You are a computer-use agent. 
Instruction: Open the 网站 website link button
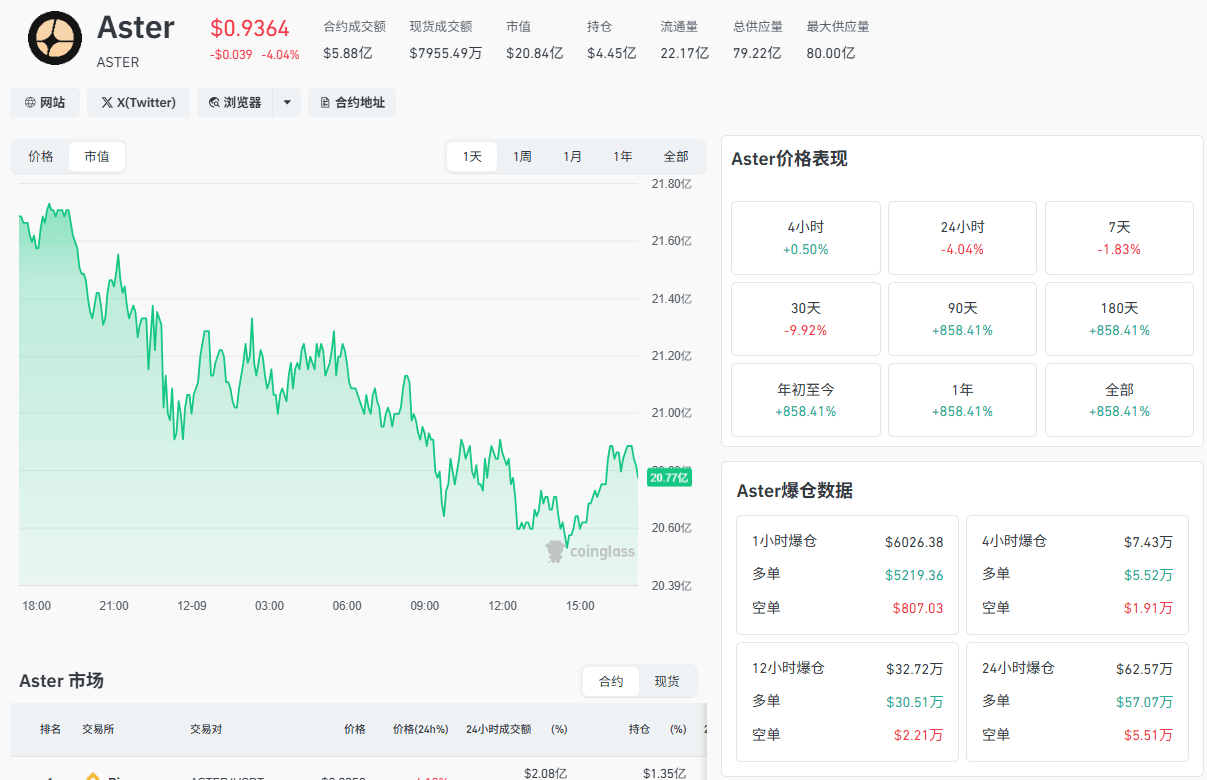(x=45, y=102)
